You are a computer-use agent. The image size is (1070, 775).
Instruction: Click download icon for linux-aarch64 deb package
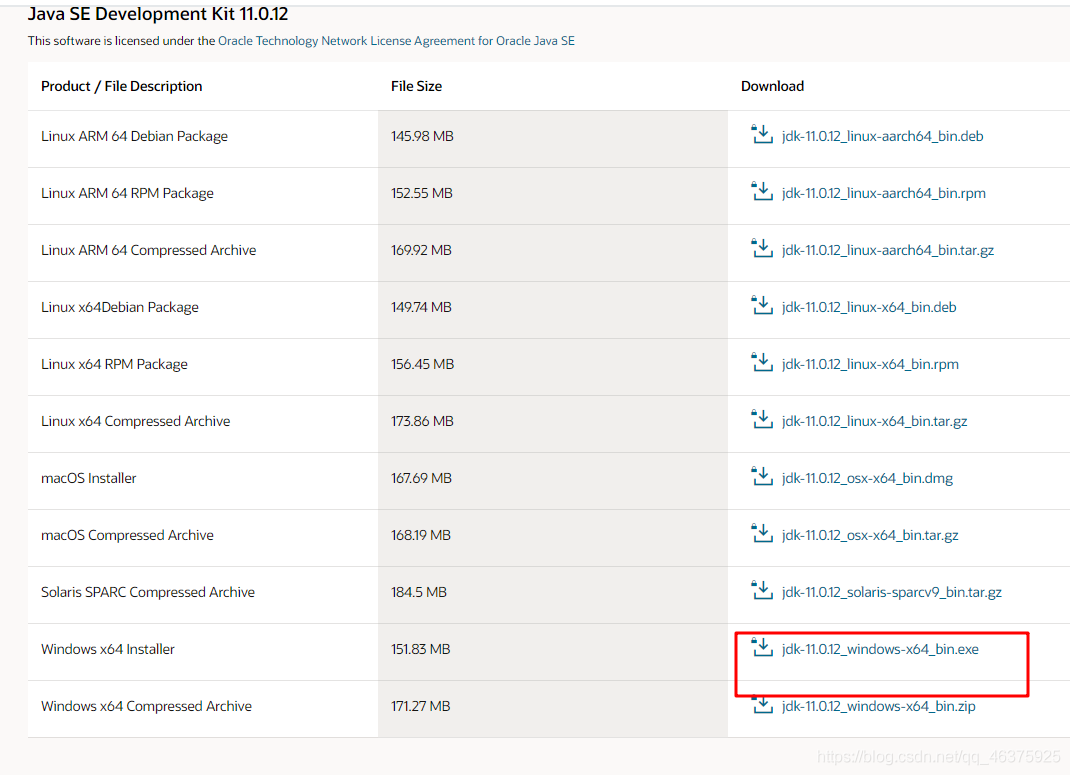pos(762,135)
